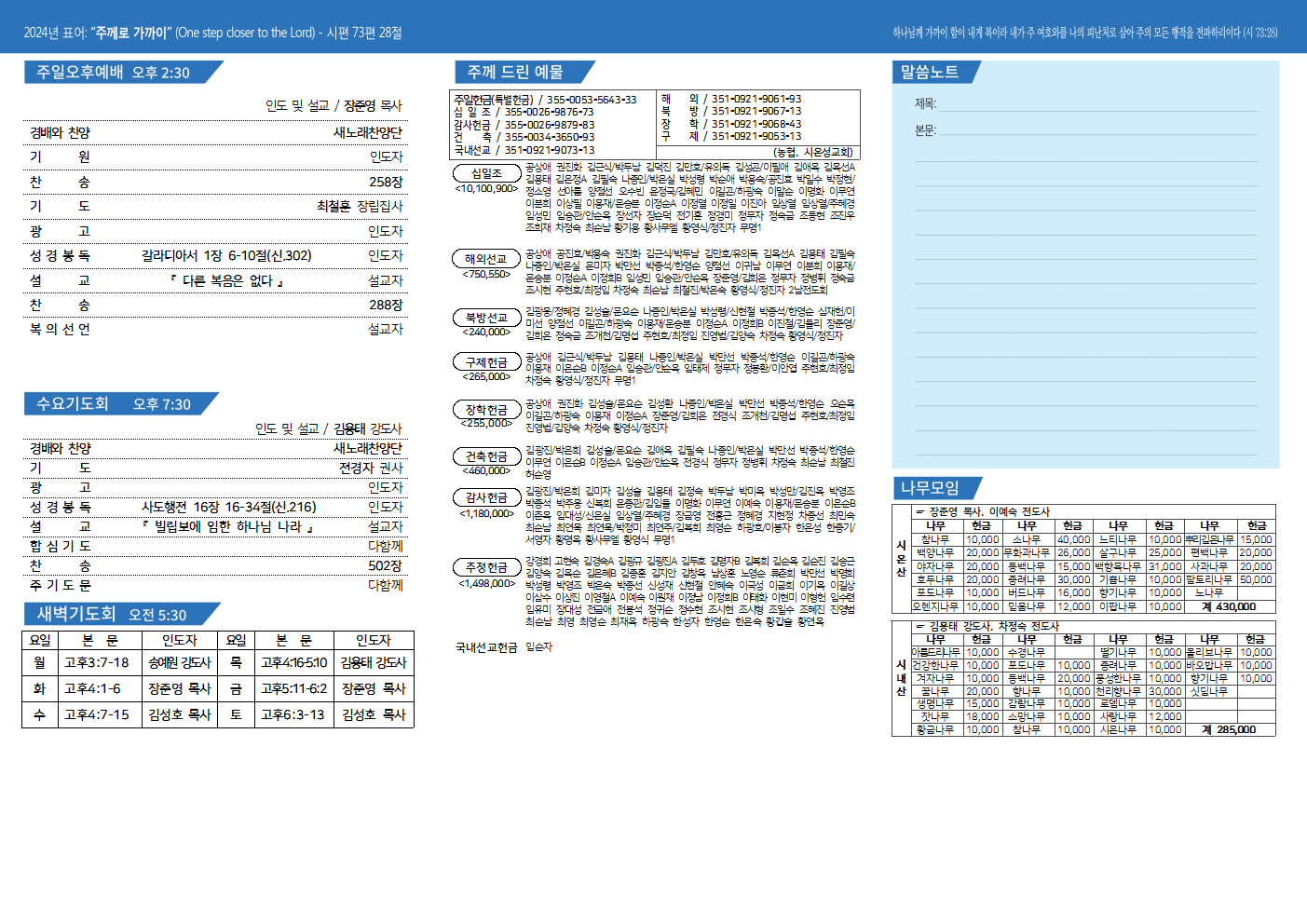Click the '(농협. 시온성교회)' bank note
The image size is (1307, 924).
coord(812,152)
